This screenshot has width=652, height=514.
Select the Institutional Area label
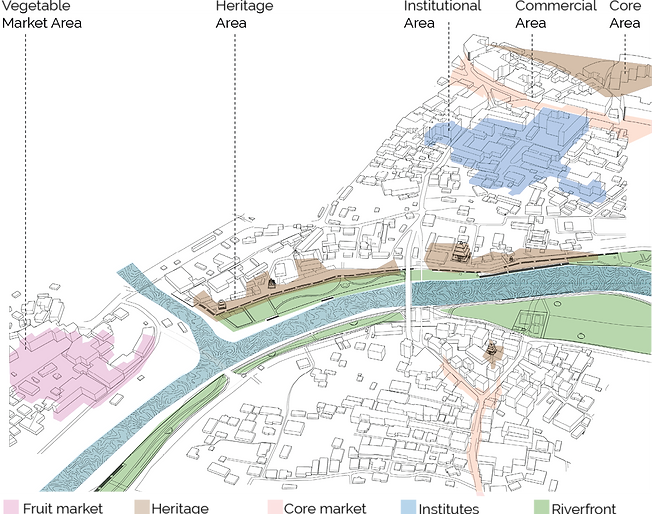[442, 15]
